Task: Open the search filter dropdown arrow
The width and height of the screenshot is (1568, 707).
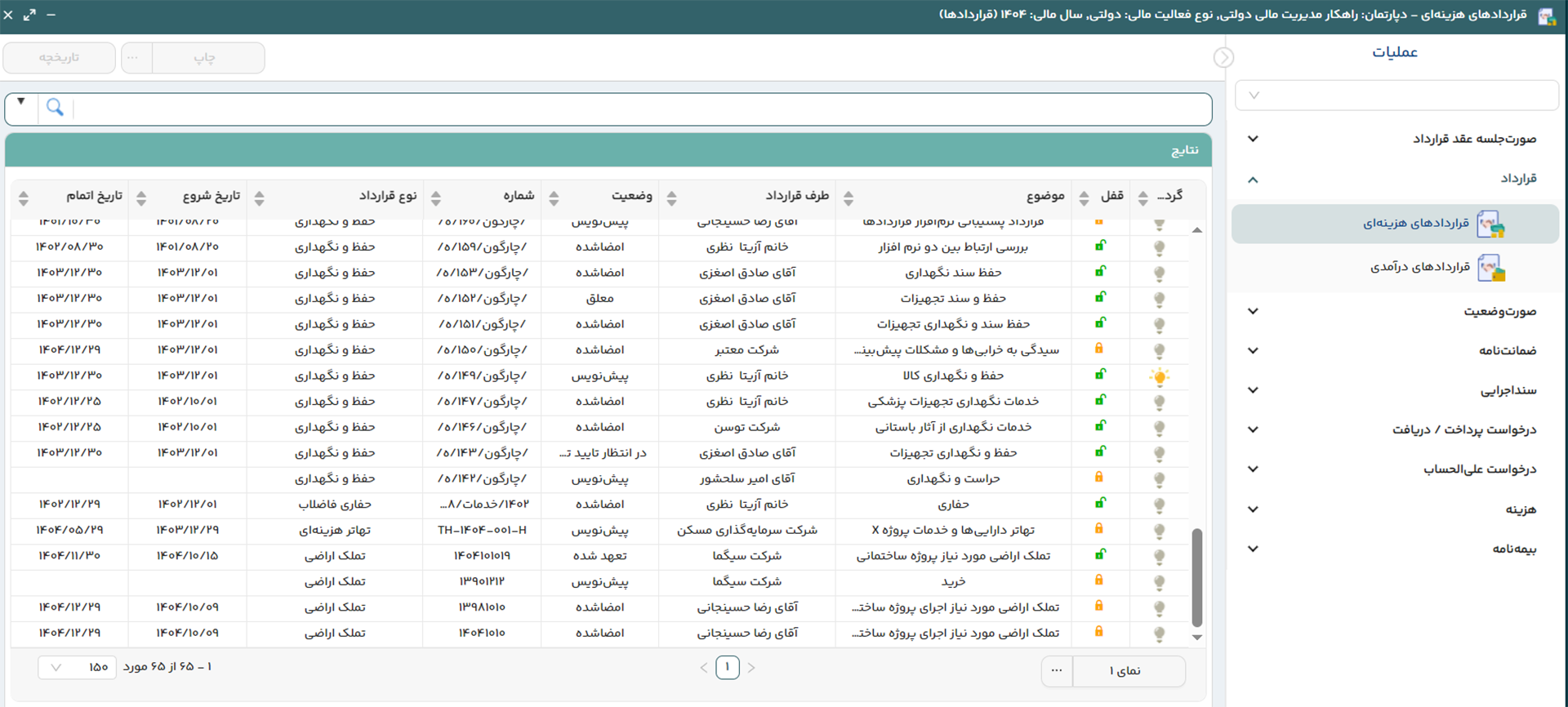Action: (x=21, y=102)
